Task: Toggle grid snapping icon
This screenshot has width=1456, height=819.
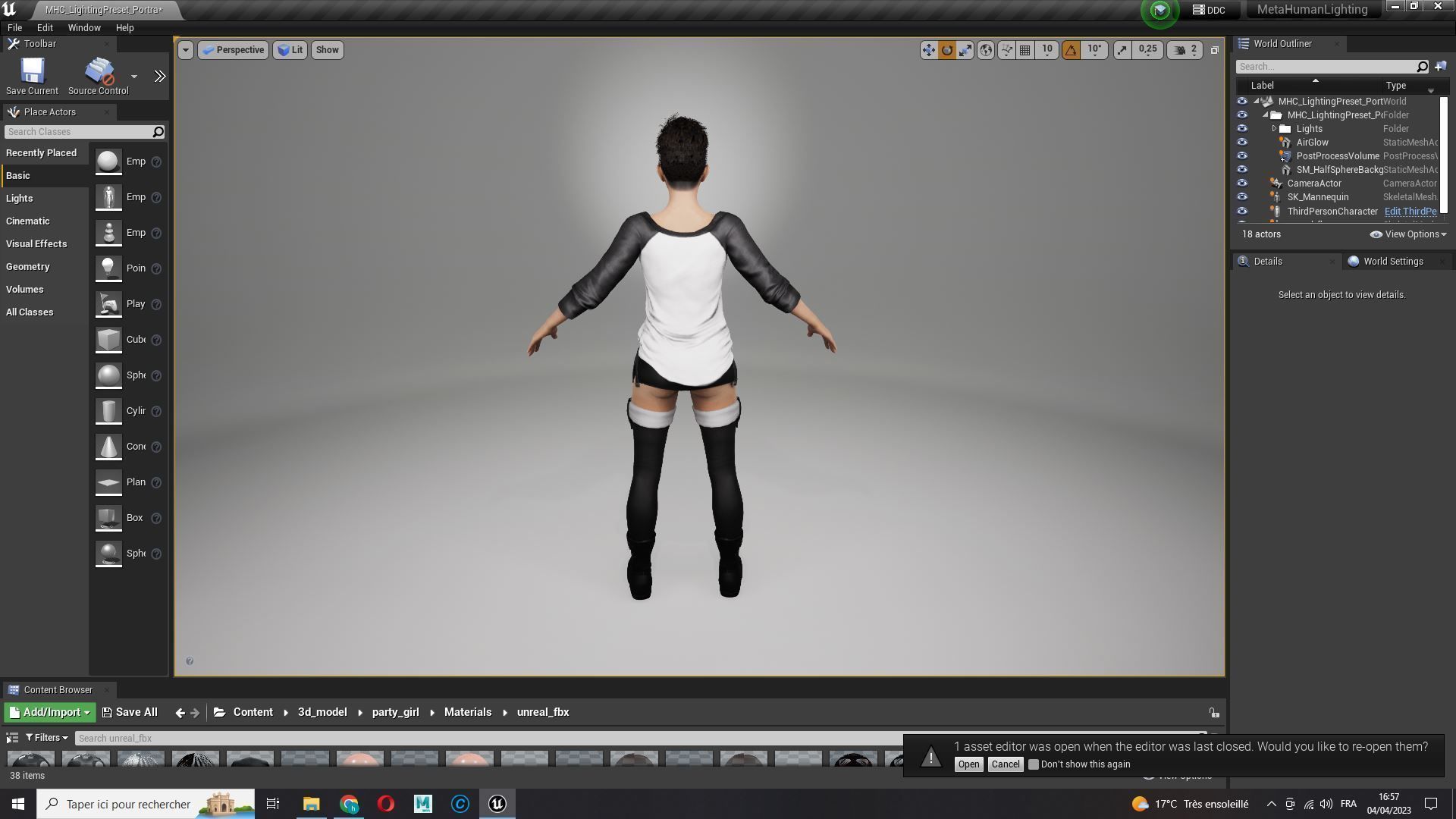Action: click(1025, 50)
